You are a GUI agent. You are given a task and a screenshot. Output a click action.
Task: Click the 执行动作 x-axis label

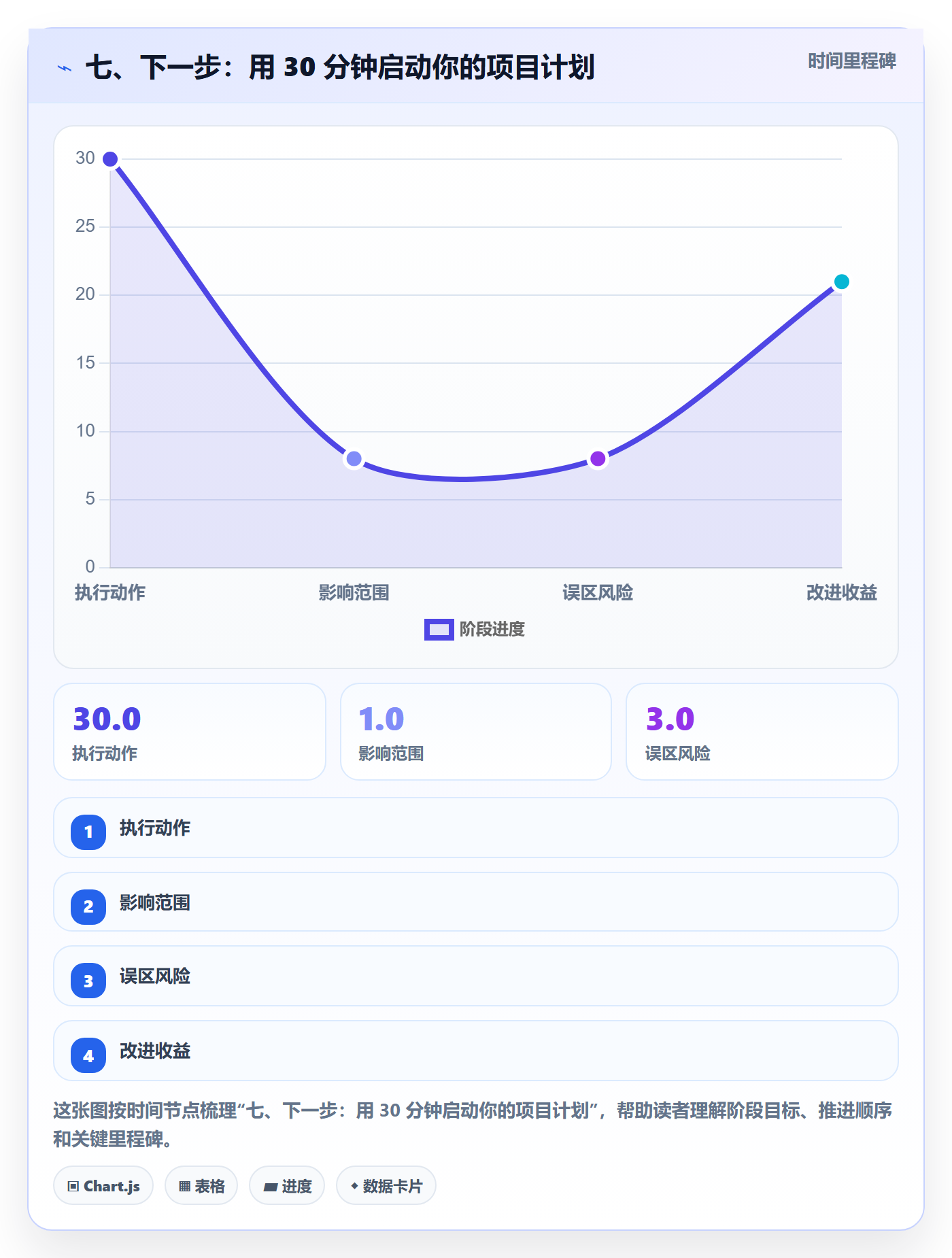pyautogui.click(x=110, y=593)
